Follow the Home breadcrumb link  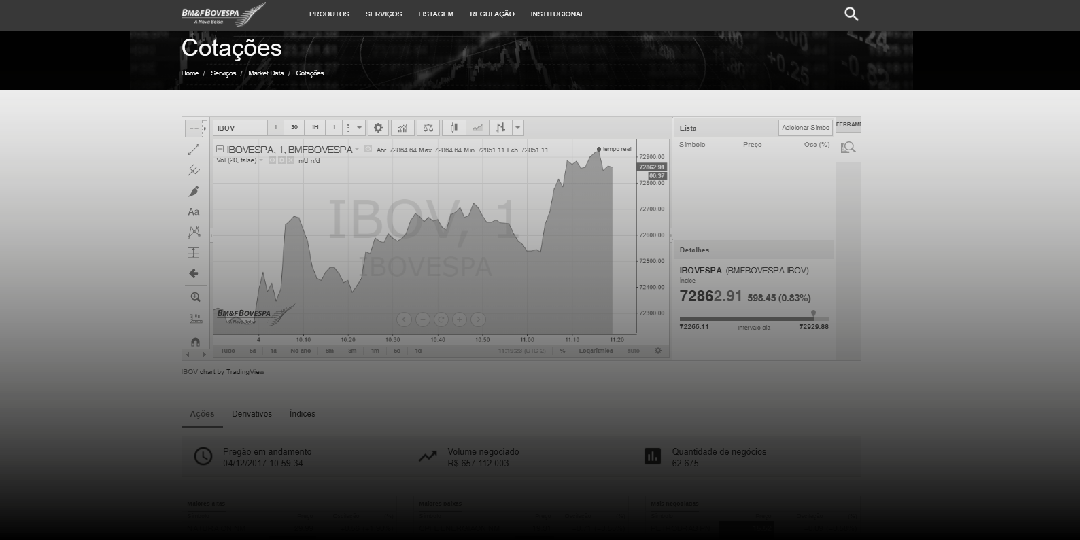[190, 73]
